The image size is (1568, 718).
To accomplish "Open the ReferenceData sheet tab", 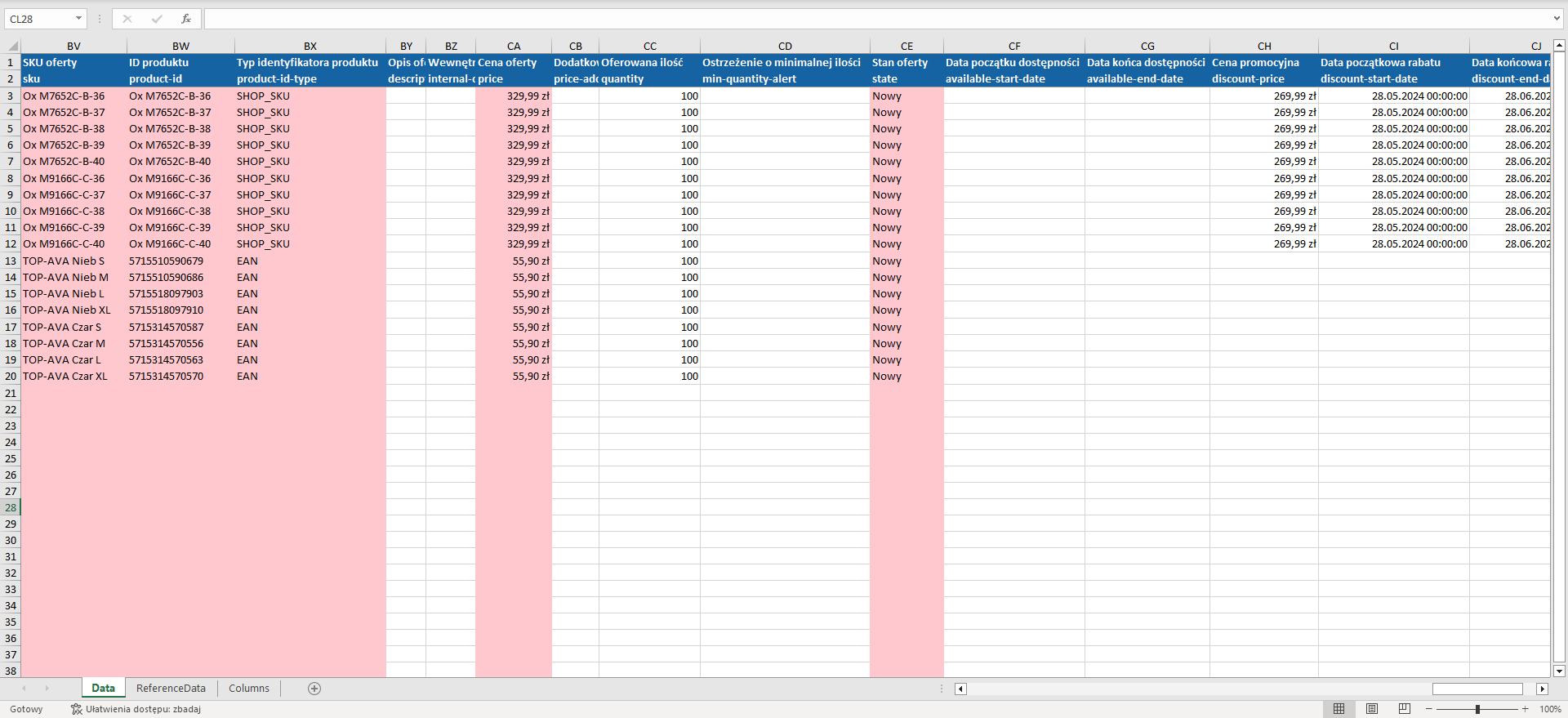I will coord(171,689).
